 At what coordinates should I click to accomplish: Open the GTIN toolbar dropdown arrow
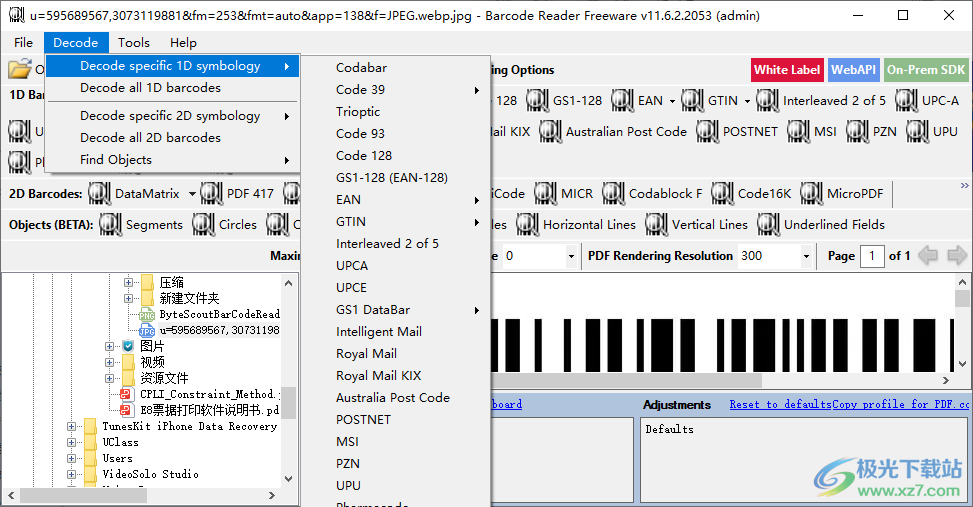pos(747,101)
